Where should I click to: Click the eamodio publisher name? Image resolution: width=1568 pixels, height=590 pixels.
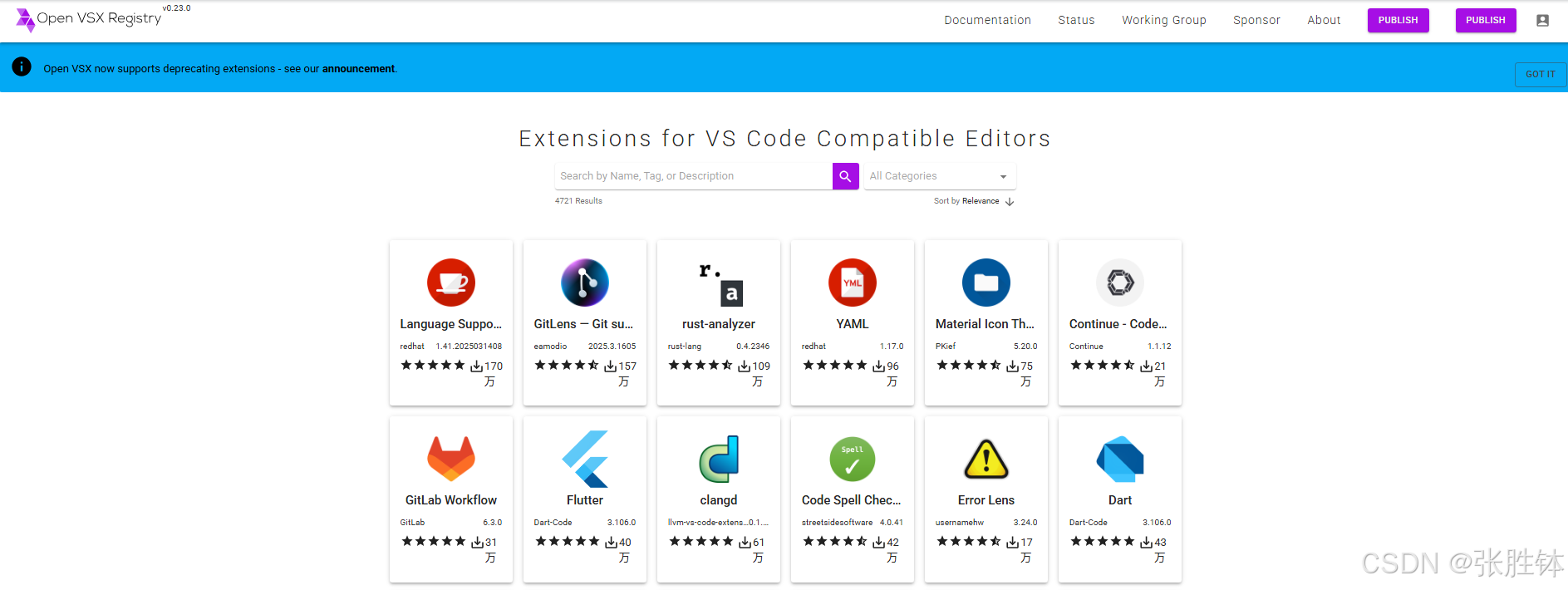(x=550, y=347)
